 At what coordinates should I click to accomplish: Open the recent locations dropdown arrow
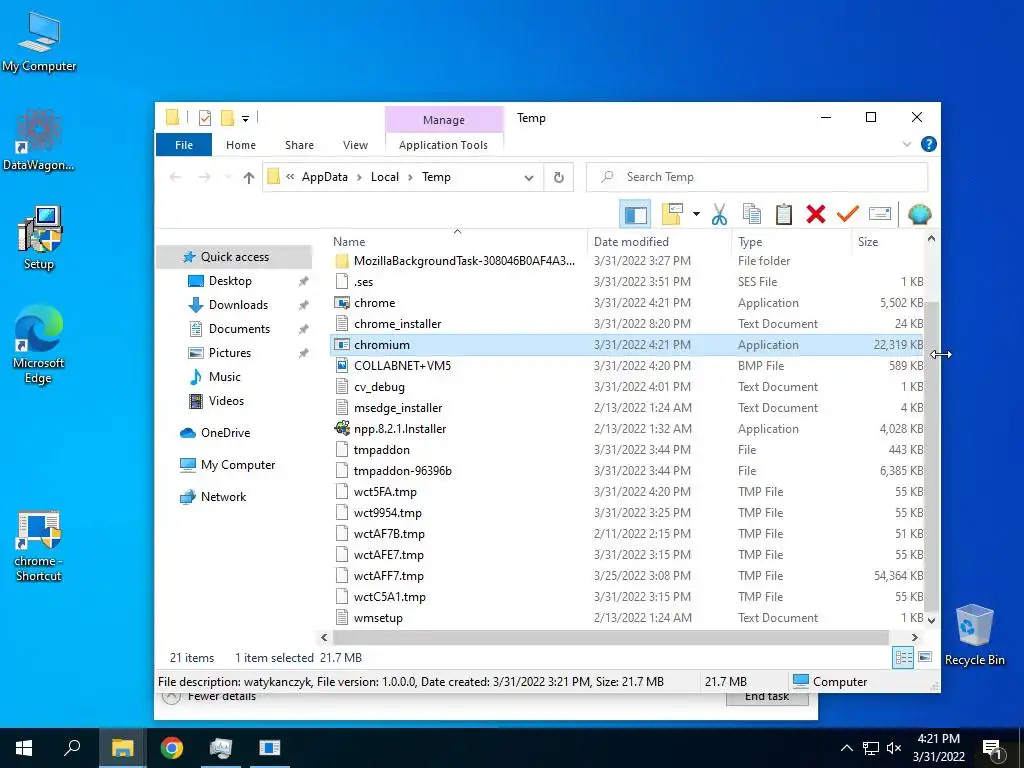pyautogui.click(x=228, y=177)
